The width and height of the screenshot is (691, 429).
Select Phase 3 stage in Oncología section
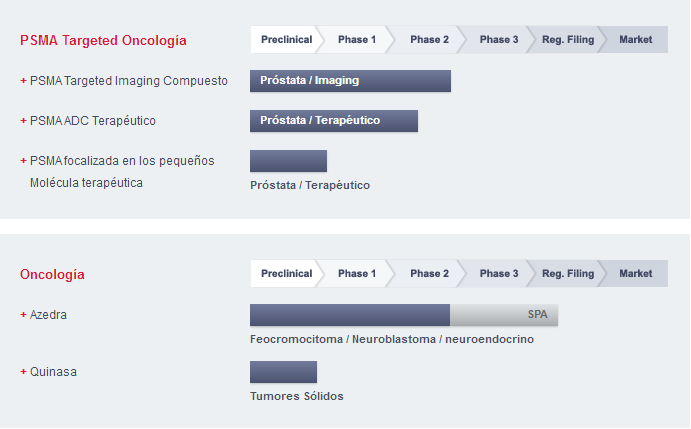(499, 274)
